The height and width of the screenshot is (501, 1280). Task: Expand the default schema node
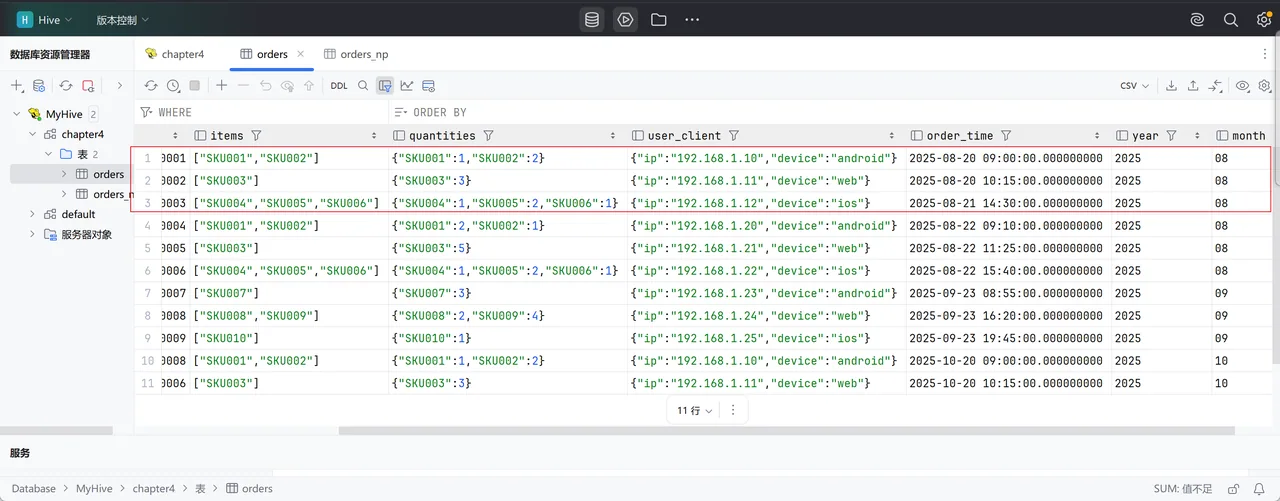(x=32, y=214)
